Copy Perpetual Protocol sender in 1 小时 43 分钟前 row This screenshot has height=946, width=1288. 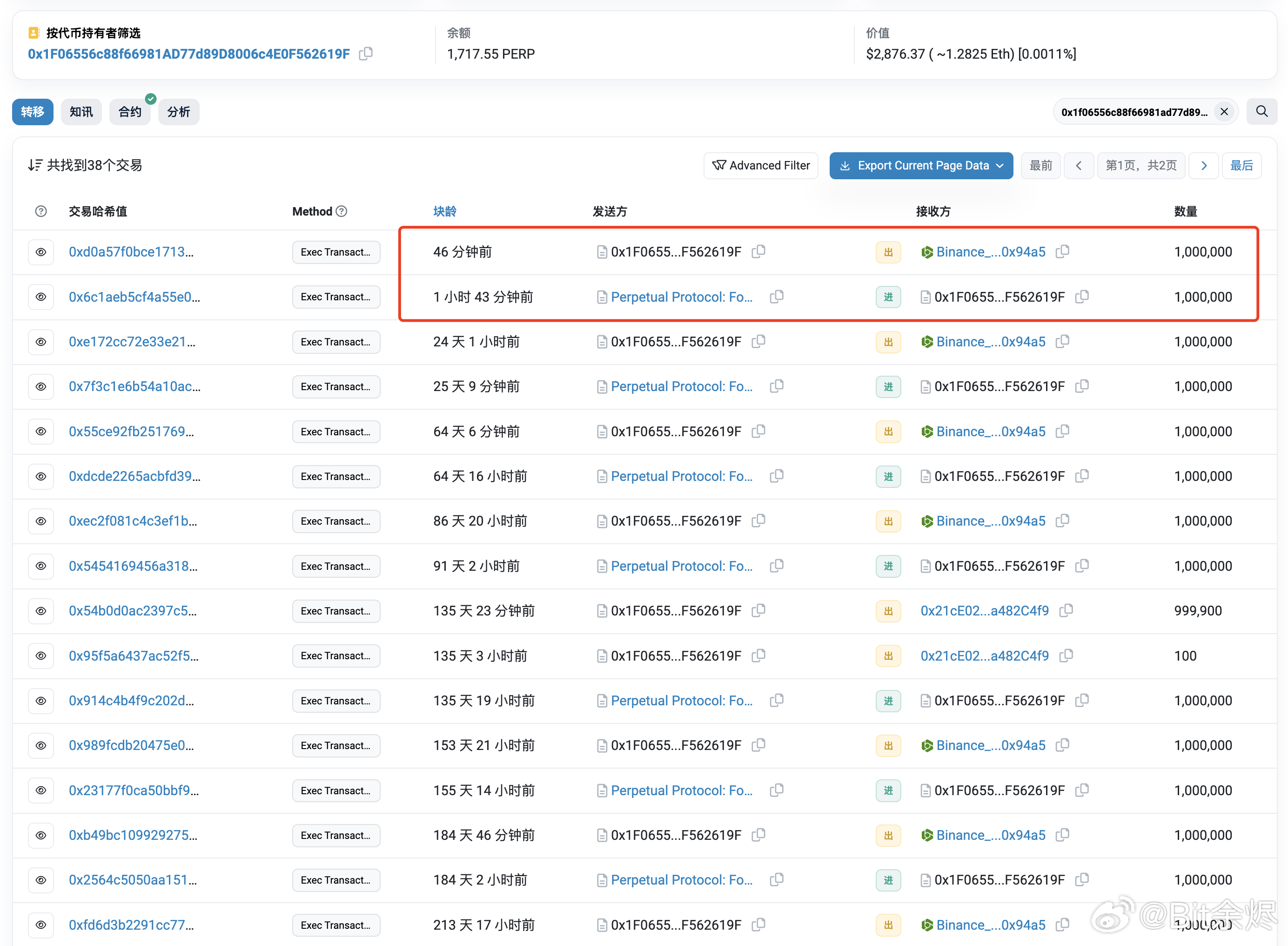pos(777,297)
